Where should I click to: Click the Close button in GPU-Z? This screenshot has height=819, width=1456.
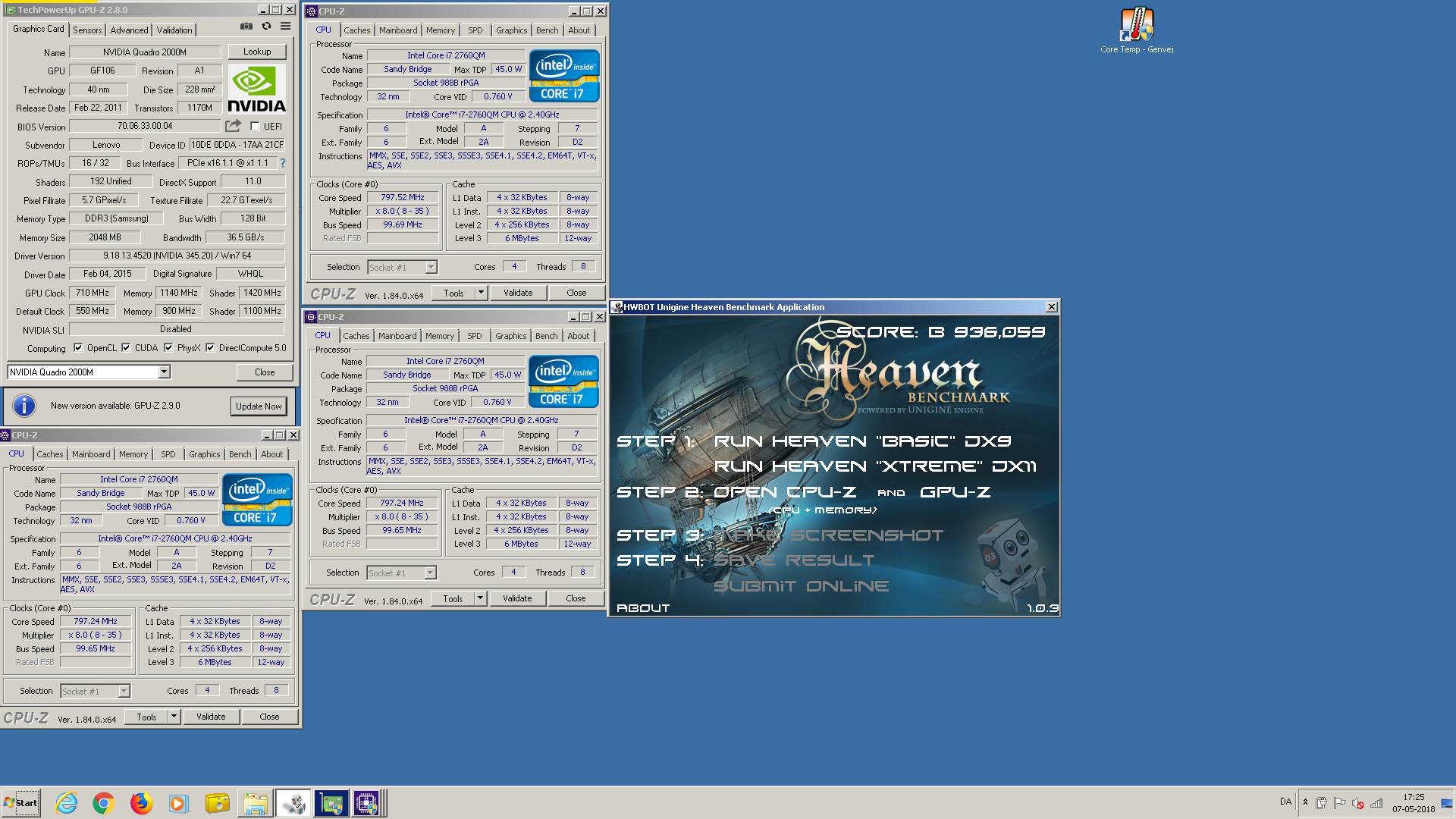[265, 372]
